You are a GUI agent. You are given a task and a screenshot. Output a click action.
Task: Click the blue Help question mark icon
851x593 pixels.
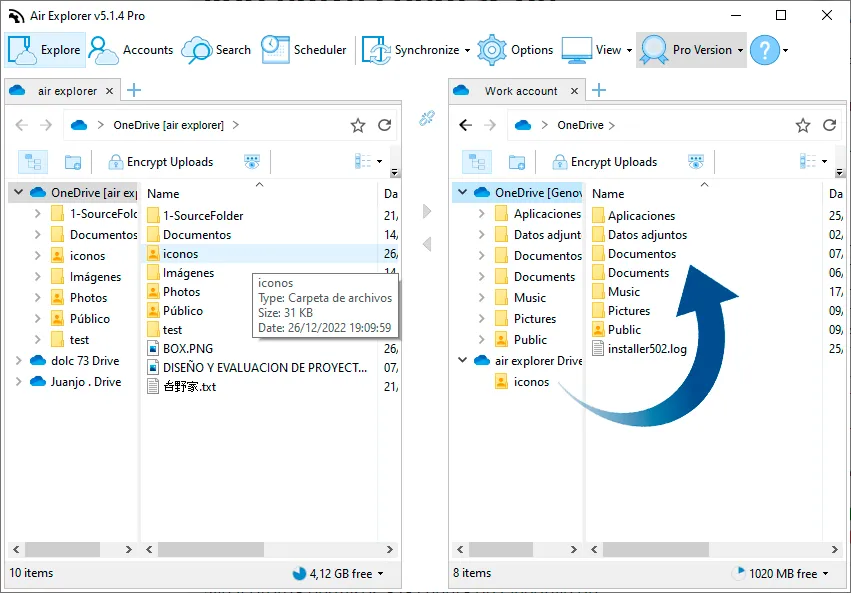tap(765, 50)
